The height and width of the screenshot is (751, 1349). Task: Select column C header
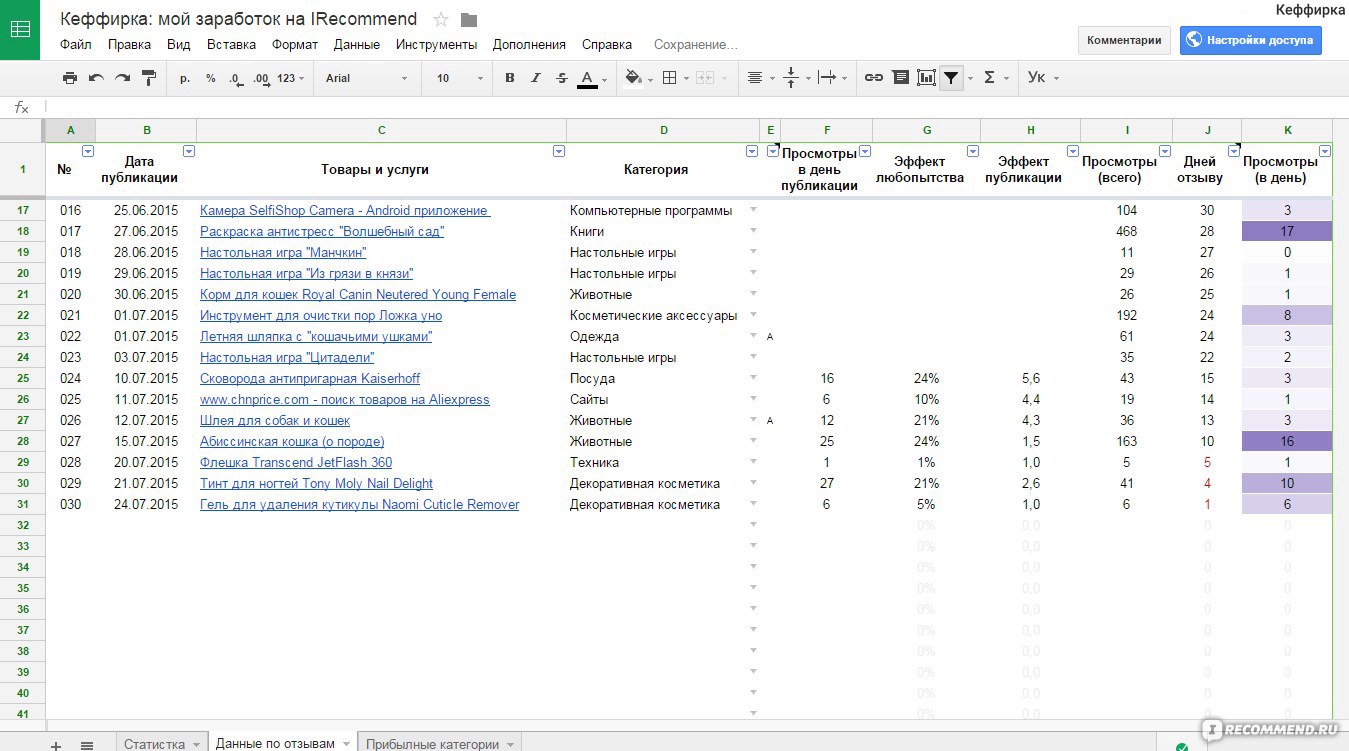[x=382, y=130]
